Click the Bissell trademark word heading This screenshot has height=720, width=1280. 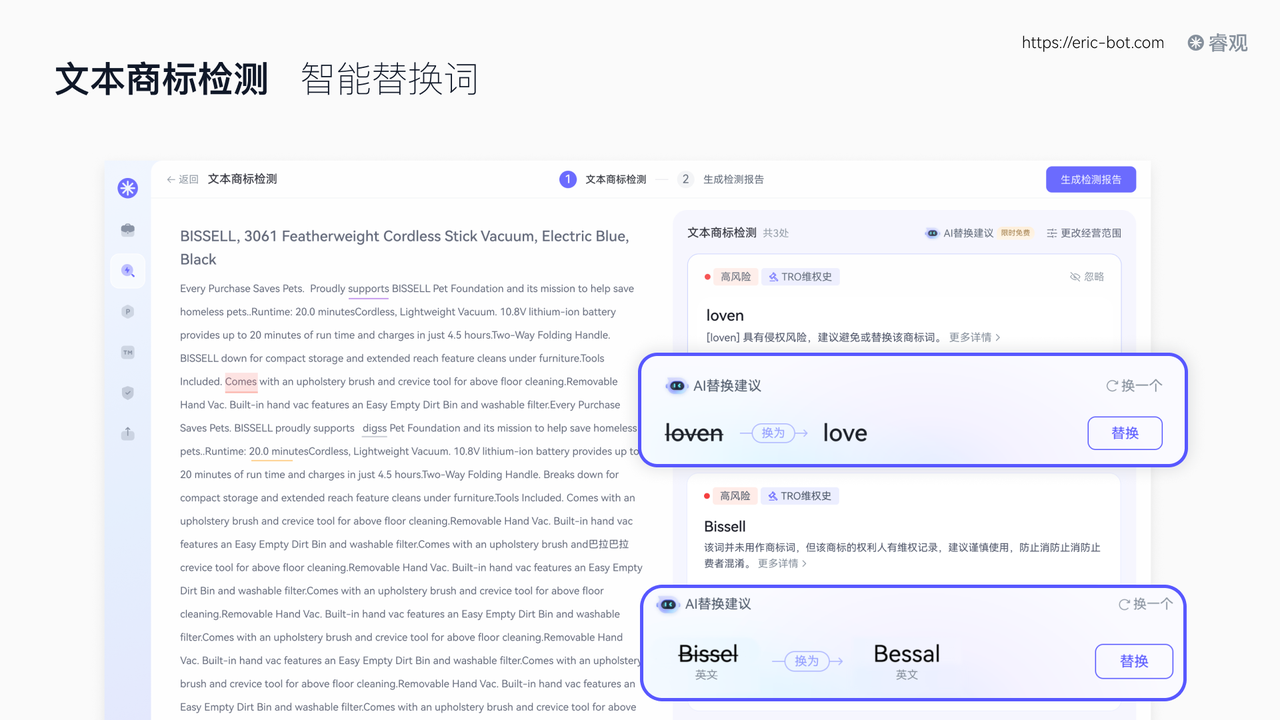coord(725,527)
